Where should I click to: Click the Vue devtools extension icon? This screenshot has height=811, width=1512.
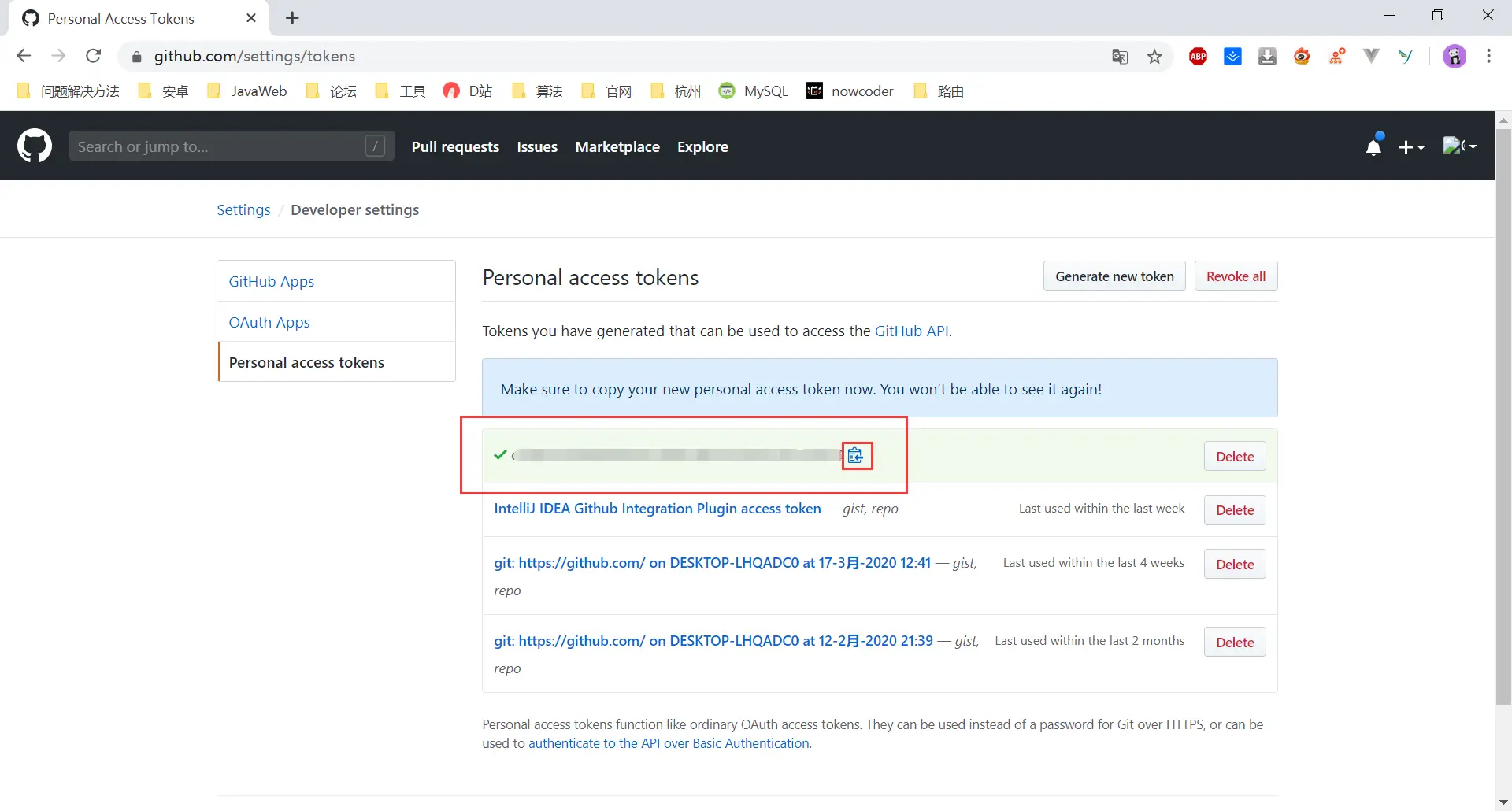pos(1372,56)
